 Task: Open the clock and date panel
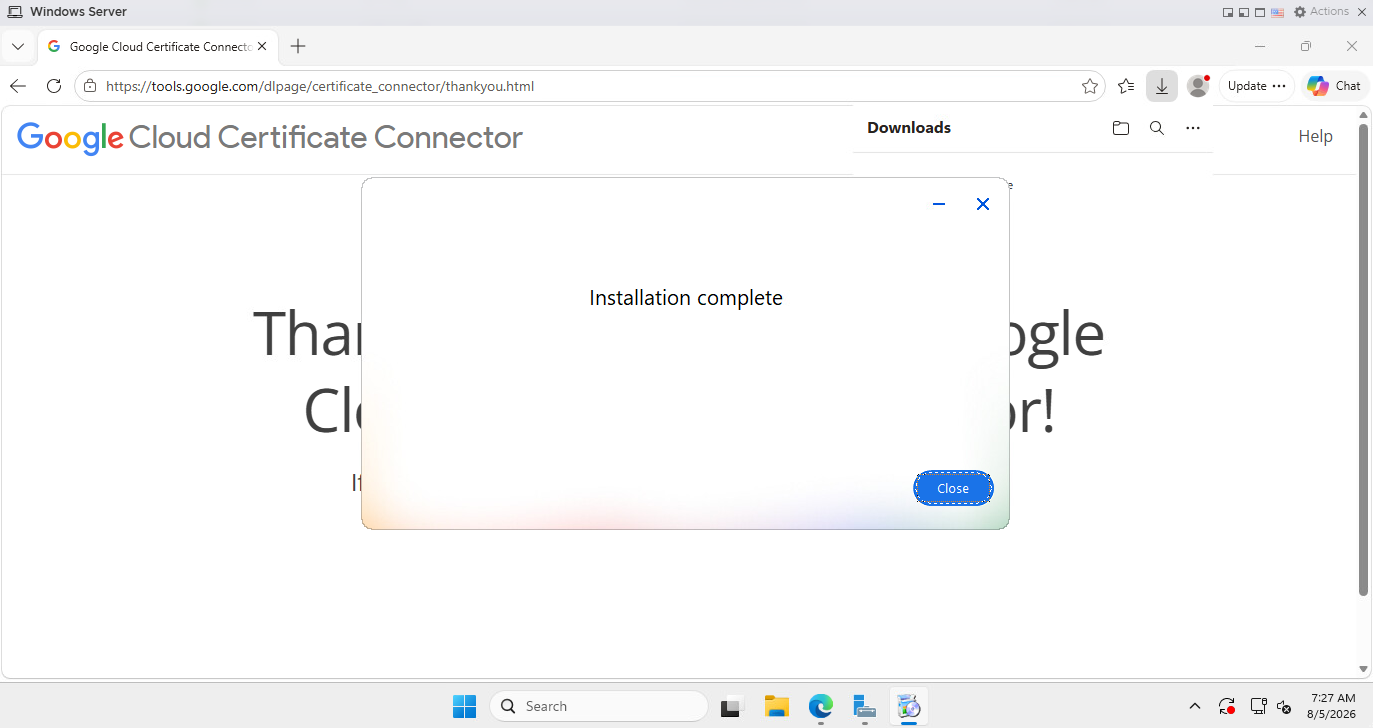(1332, 706)
